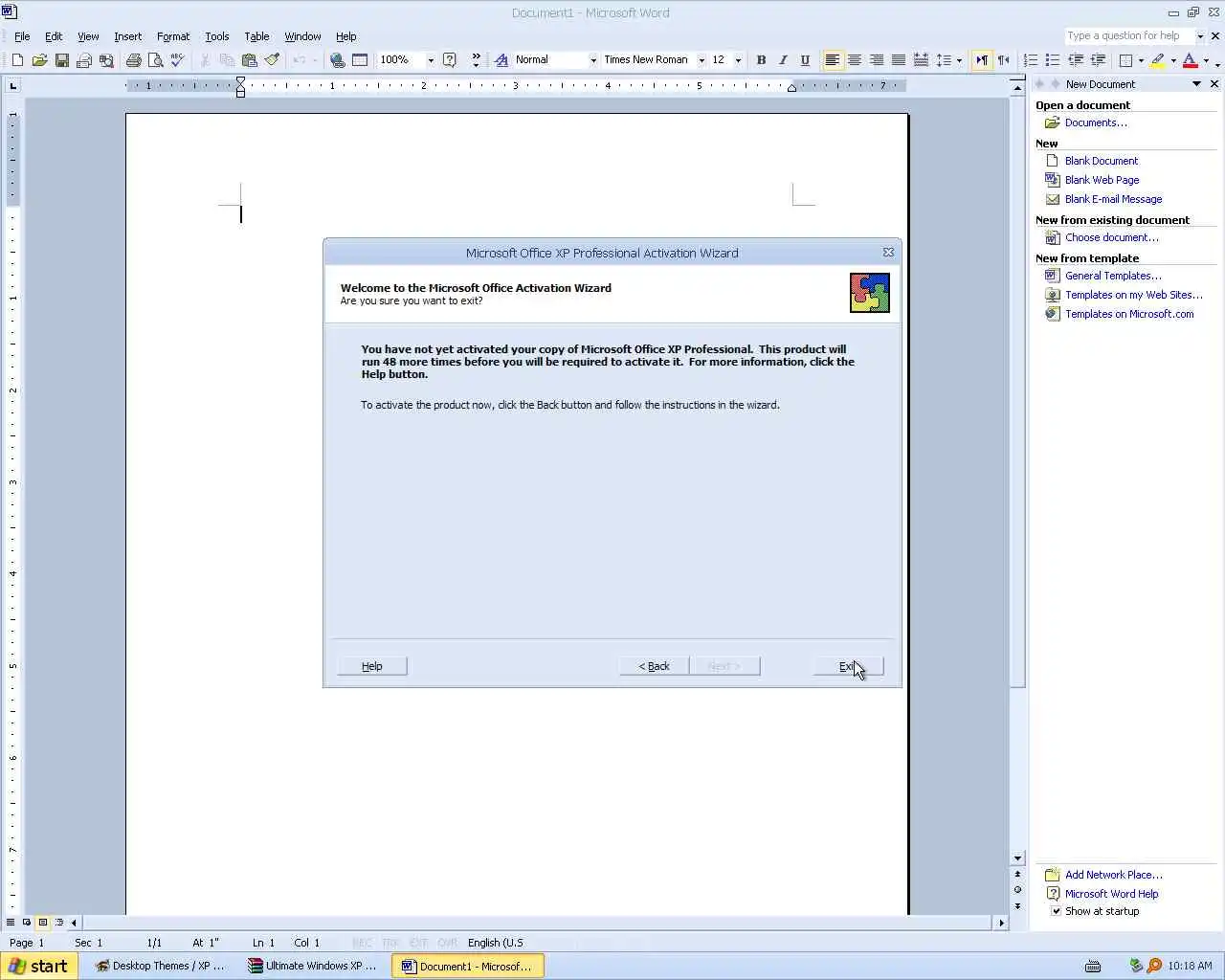Select the Format Painter brush icon

point(272,60)
